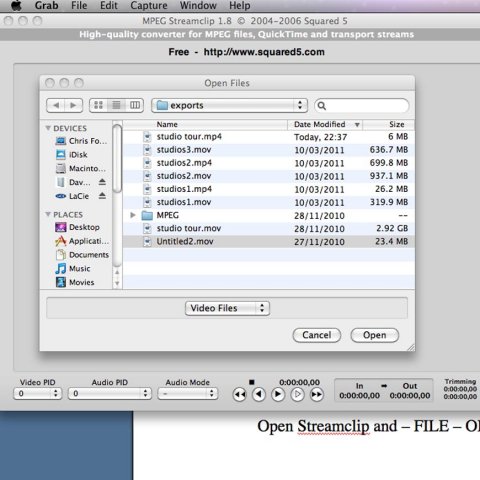Sort by the Date Modified column header
480x480 pixels.
(x=325, y=124)
